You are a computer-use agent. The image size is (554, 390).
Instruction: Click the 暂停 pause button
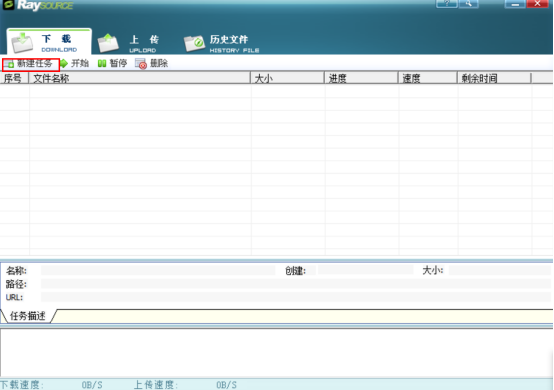pos(112,64)
